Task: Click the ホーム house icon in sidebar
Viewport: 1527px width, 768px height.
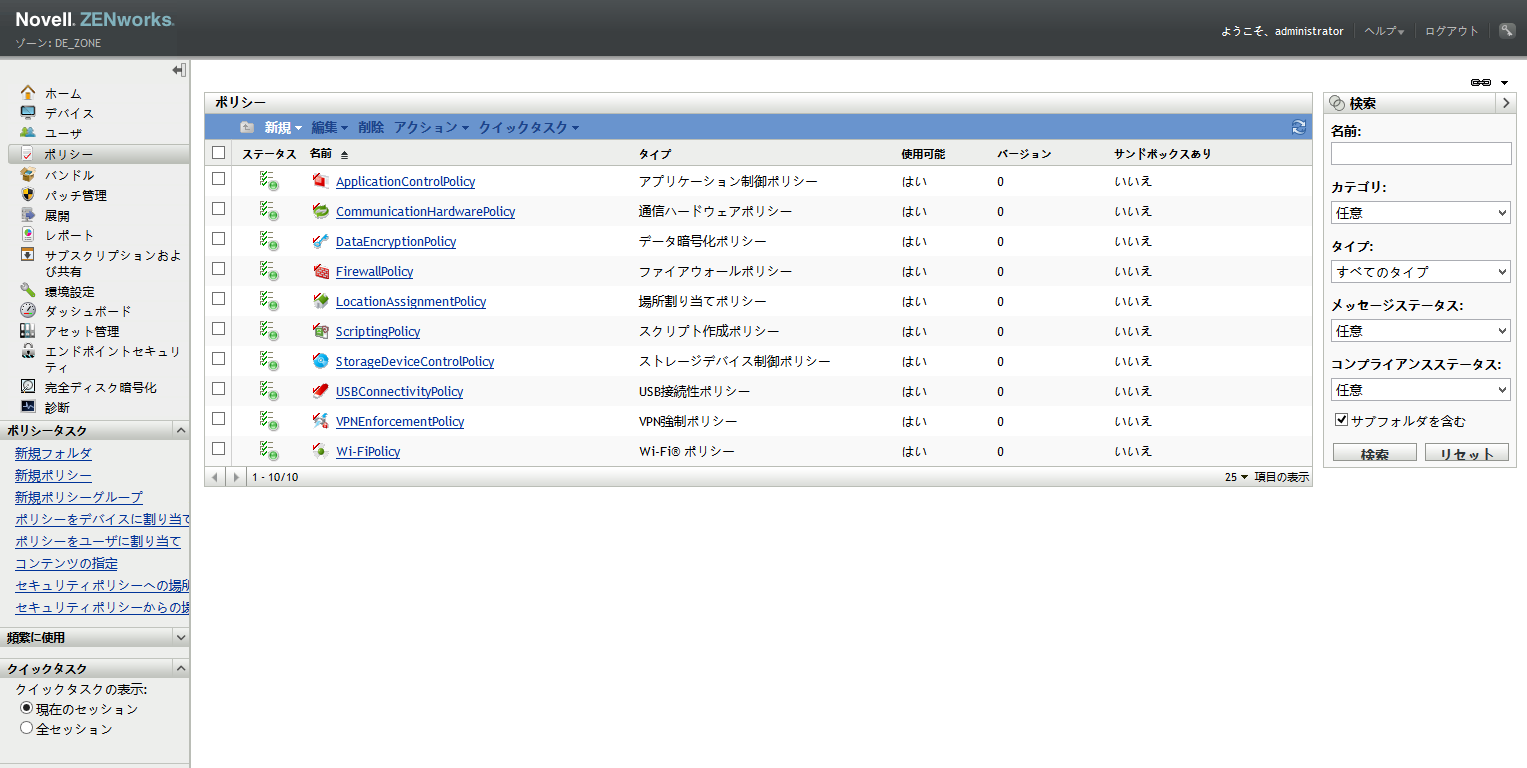Action: click(x=28, y=93)
